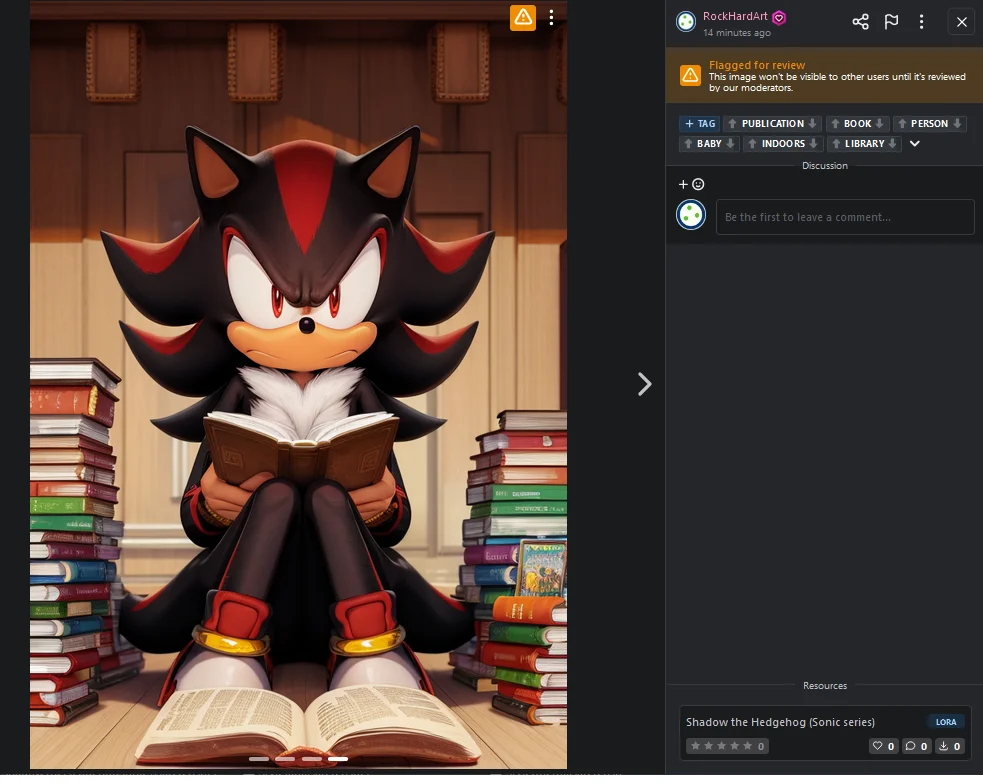Viewport: 983px width, 783px height.
Task: Click the star rating on the resource card
Action: pos(727,747)
